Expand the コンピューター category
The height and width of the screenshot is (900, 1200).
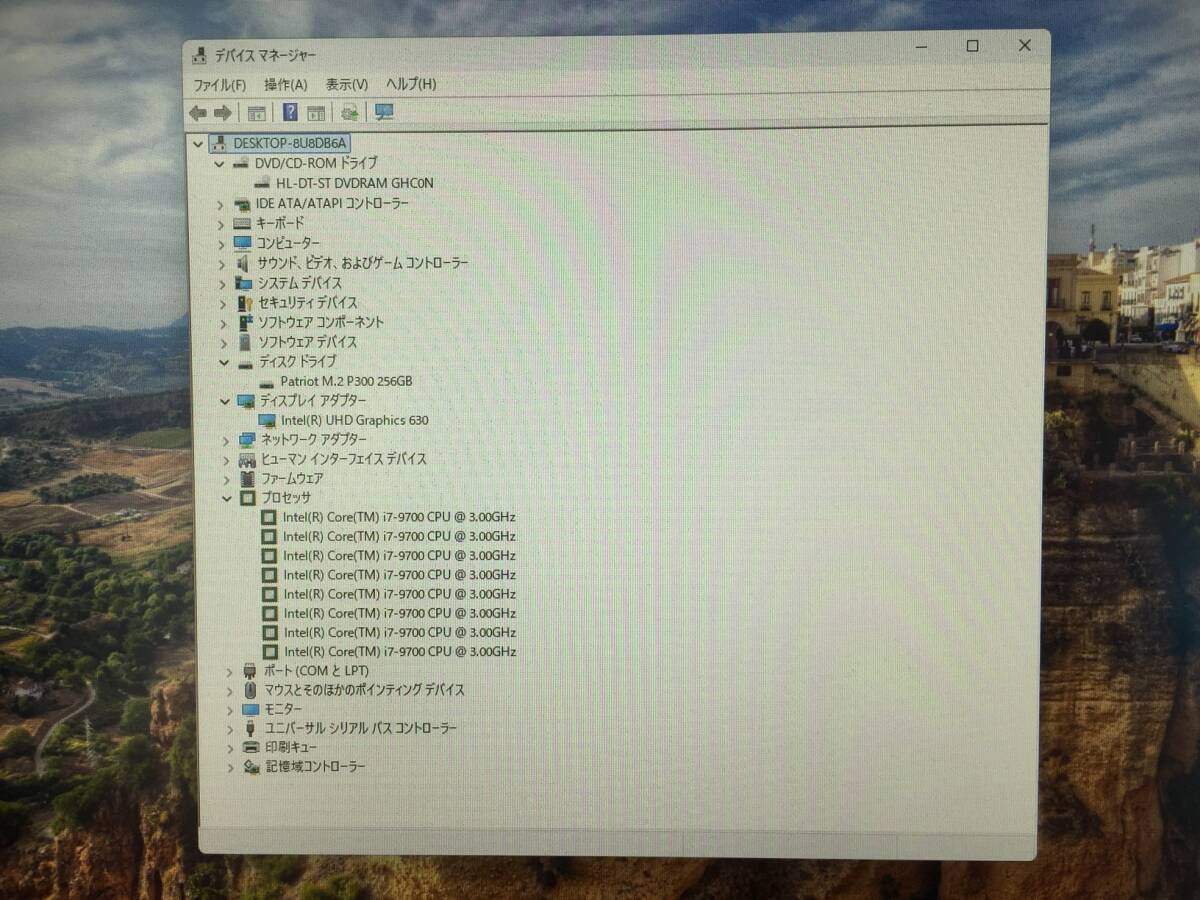click(221, 244)
